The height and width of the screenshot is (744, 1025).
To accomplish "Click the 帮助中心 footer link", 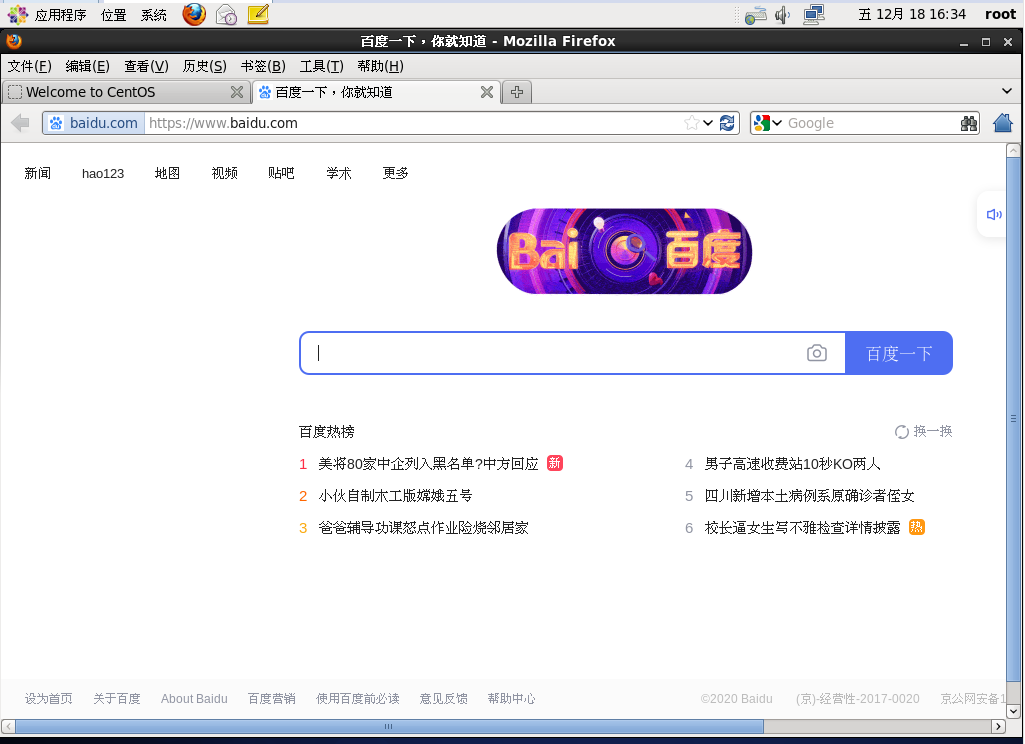I will pyautogui.click(x=511, y=699).
